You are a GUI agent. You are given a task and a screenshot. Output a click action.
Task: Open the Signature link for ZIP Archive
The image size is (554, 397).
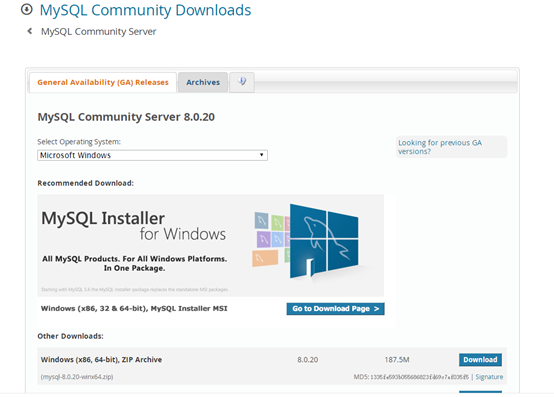click(x=489, y=377)
